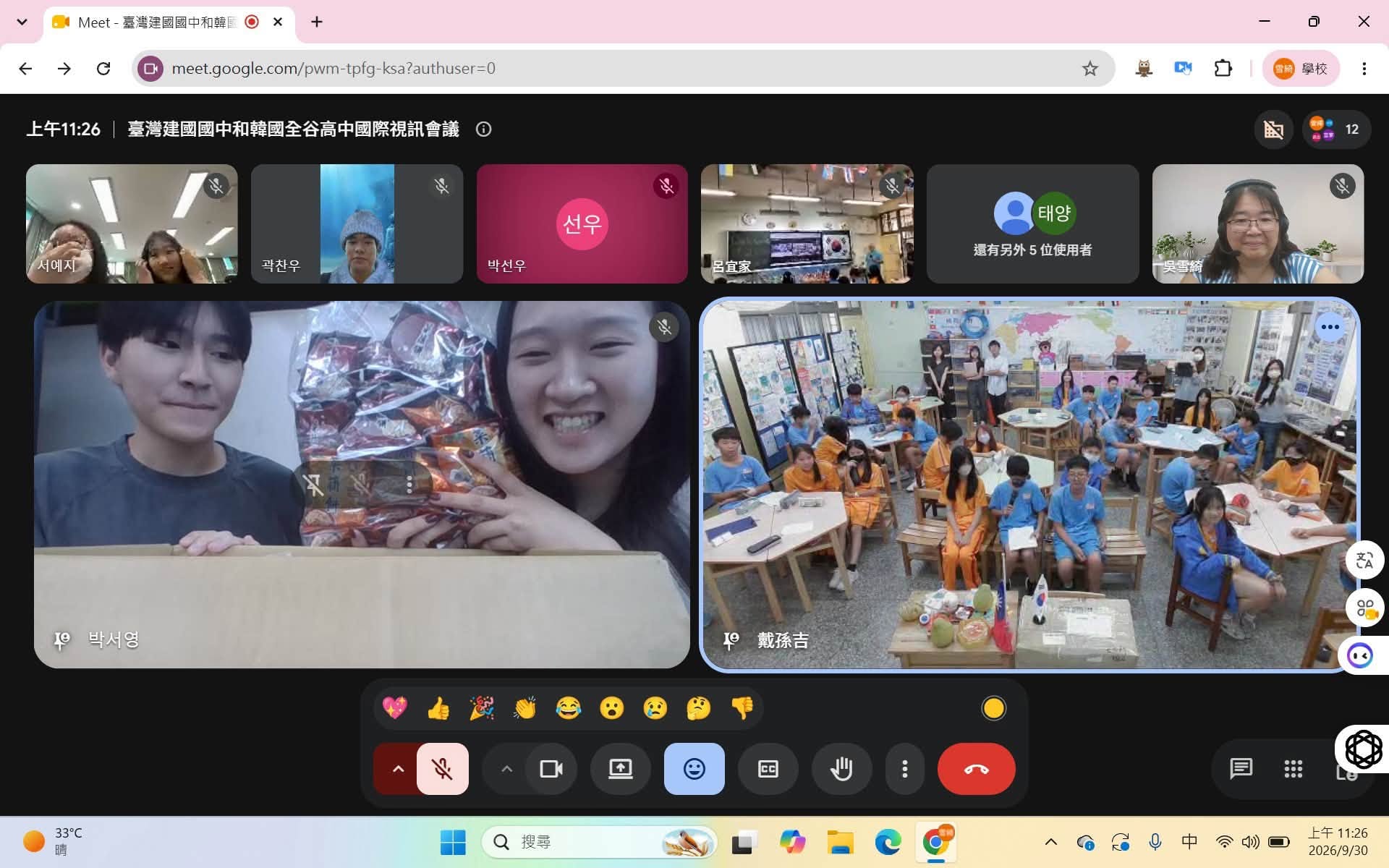Bookmark this page with the star

[x=1089, y=69]
